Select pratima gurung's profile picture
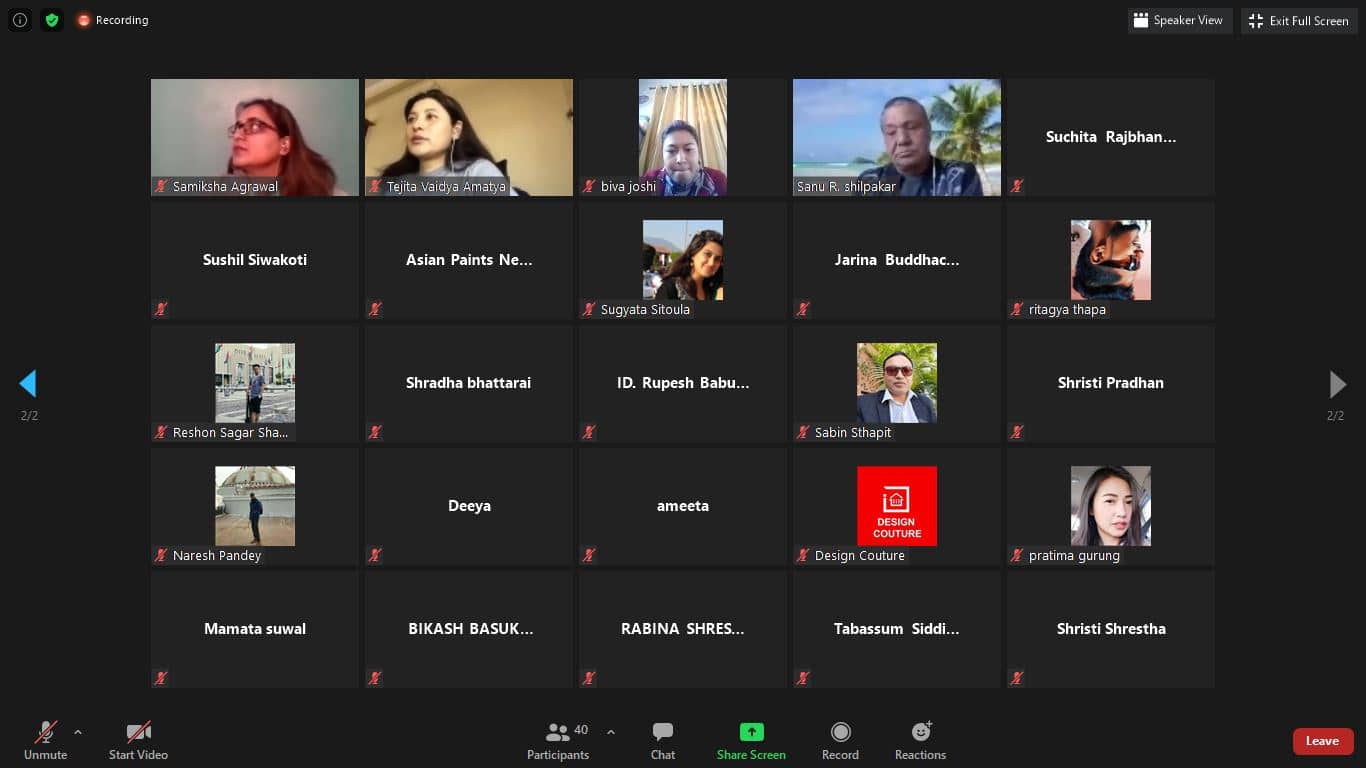 point(1111,506)
